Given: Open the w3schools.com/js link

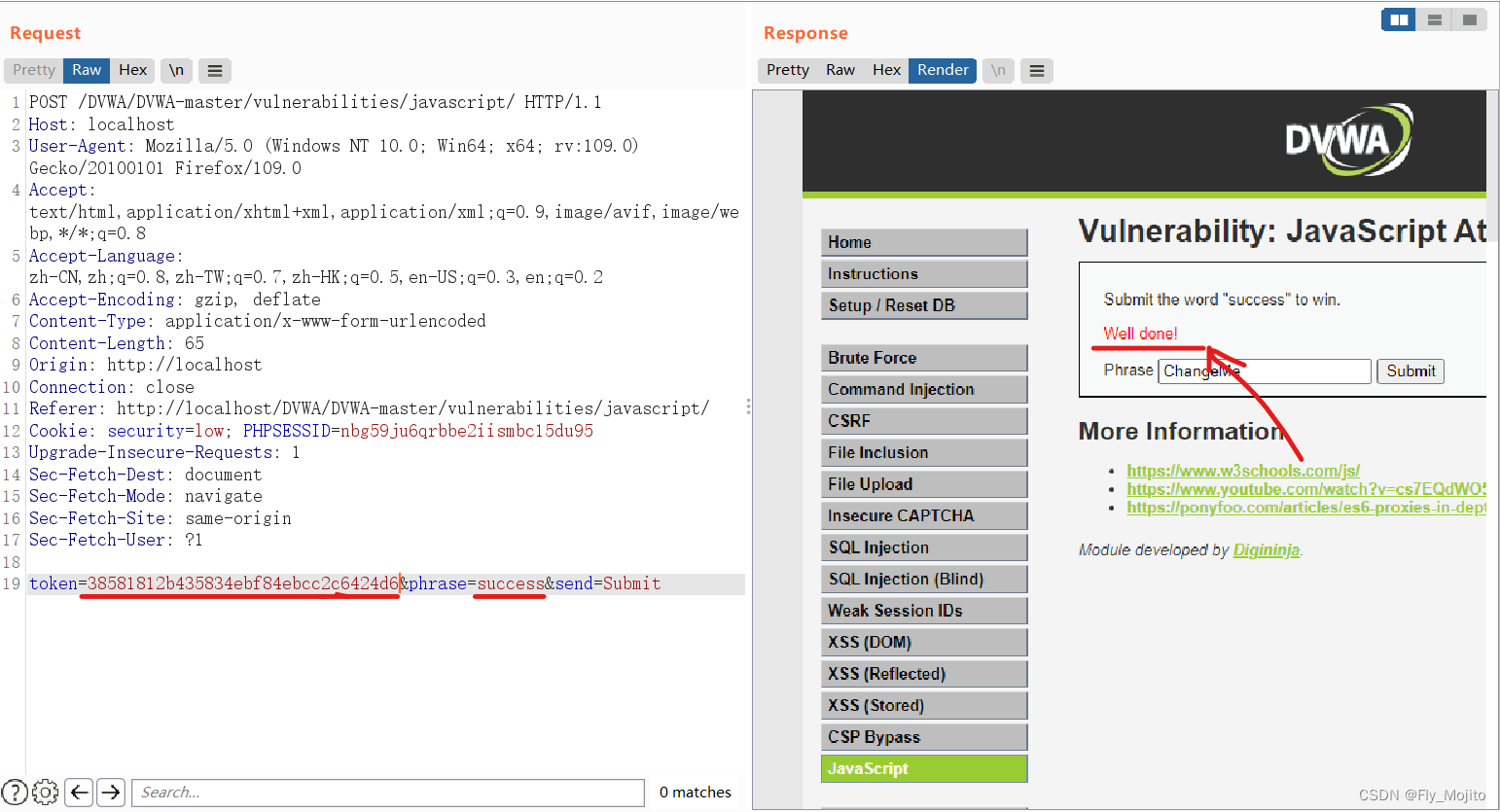Looking at the screenshot, I should 1243,471.
